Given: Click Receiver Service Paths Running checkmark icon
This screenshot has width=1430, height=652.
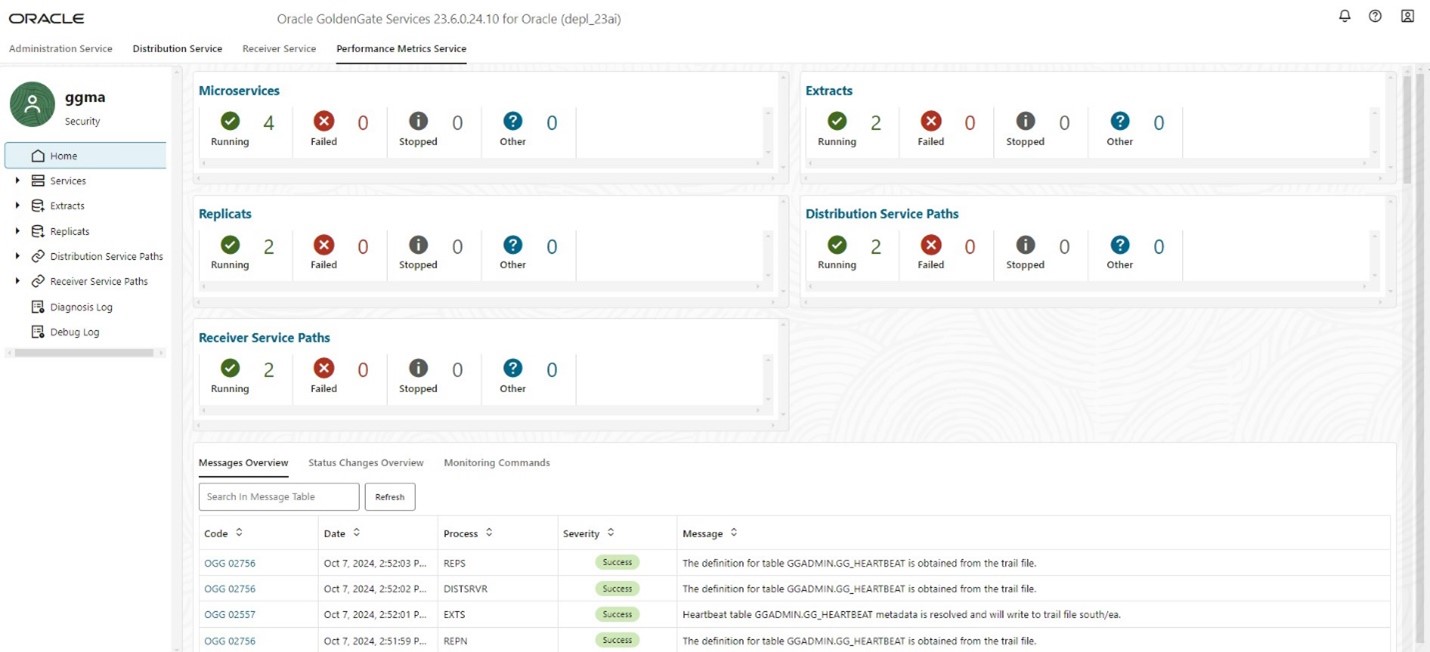Looking at the screenshot, I should click(230, 368).
